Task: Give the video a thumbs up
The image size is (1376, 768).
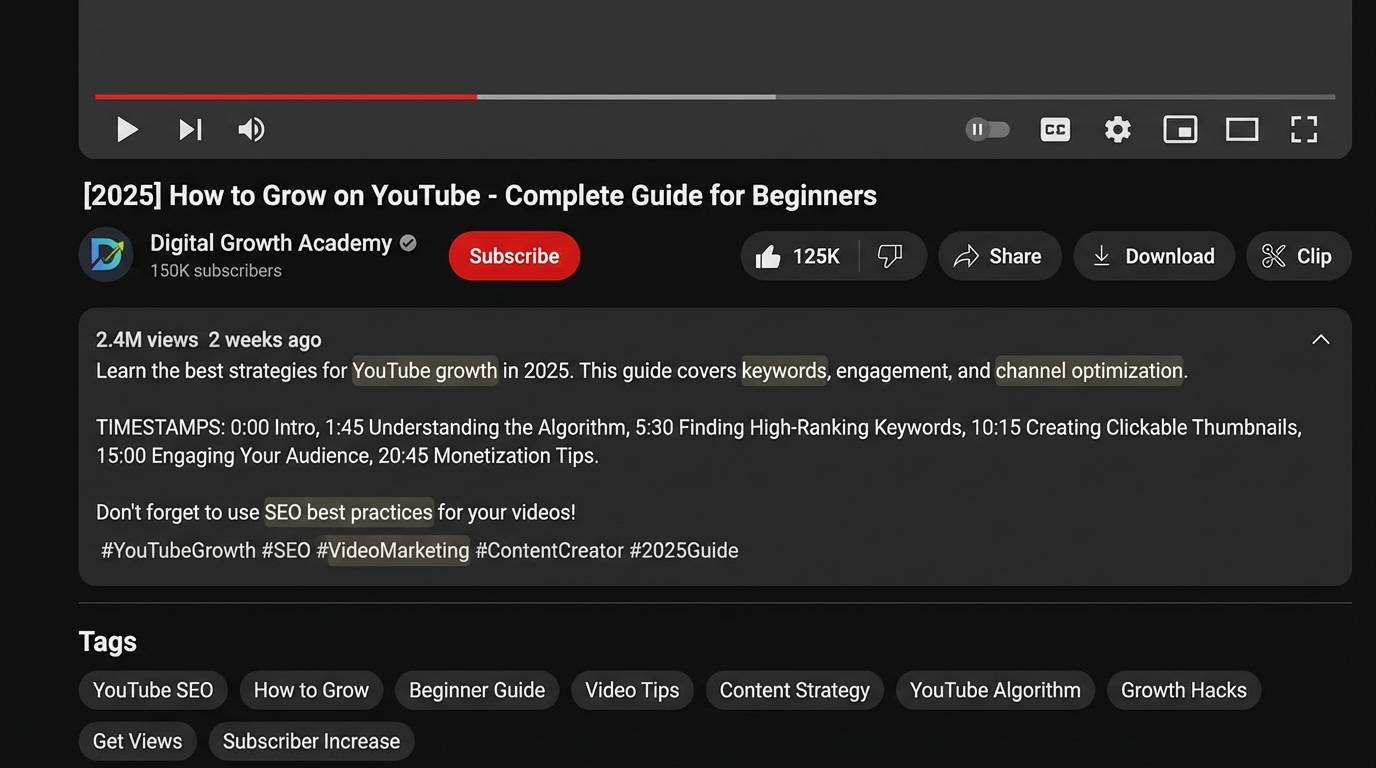Action: click(790, 256)
